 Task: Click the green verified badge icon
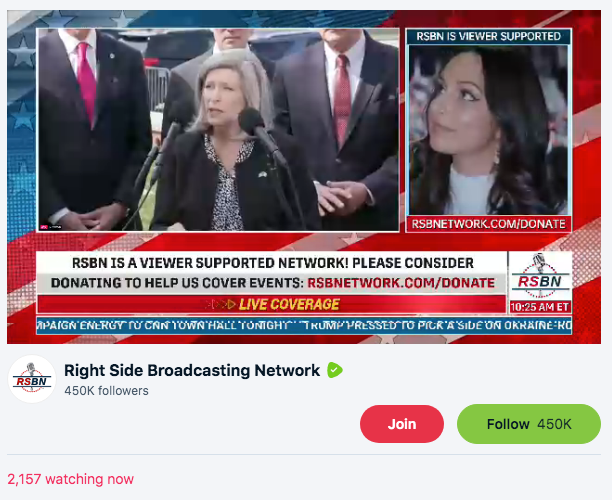pyautogui.click(x=334, y=370)
